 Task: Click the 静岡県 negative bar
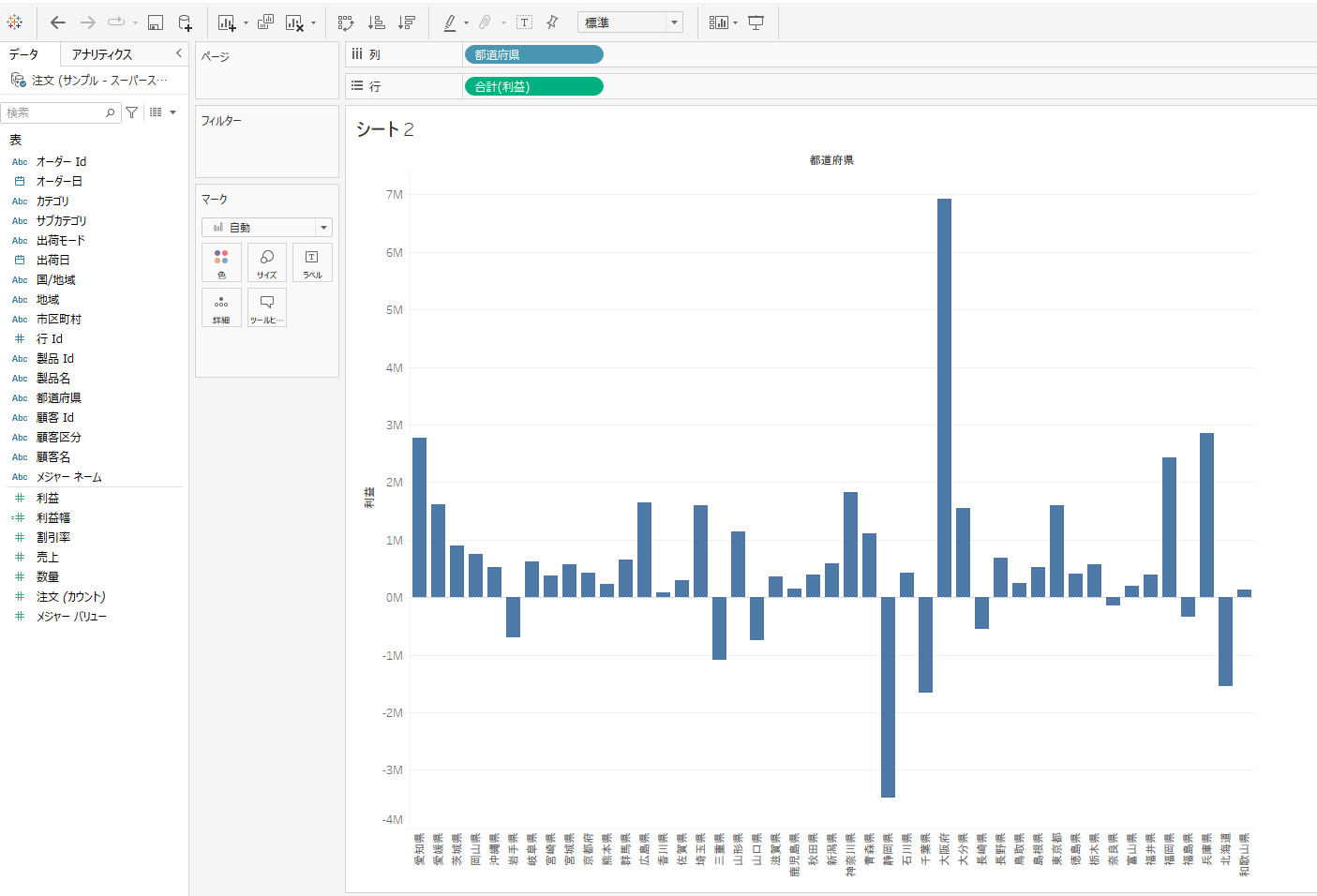click(888, 697)
